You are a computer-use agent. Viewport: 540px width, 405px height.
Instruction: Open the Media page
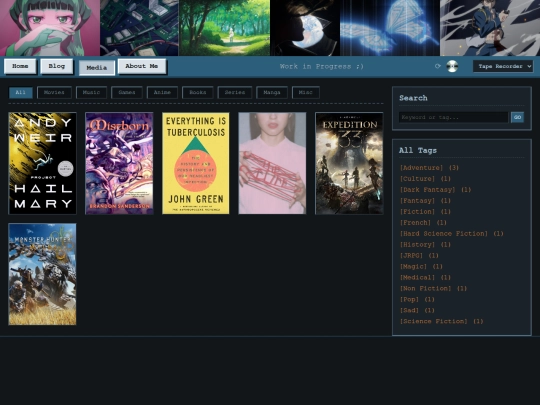tap(97, 68)
